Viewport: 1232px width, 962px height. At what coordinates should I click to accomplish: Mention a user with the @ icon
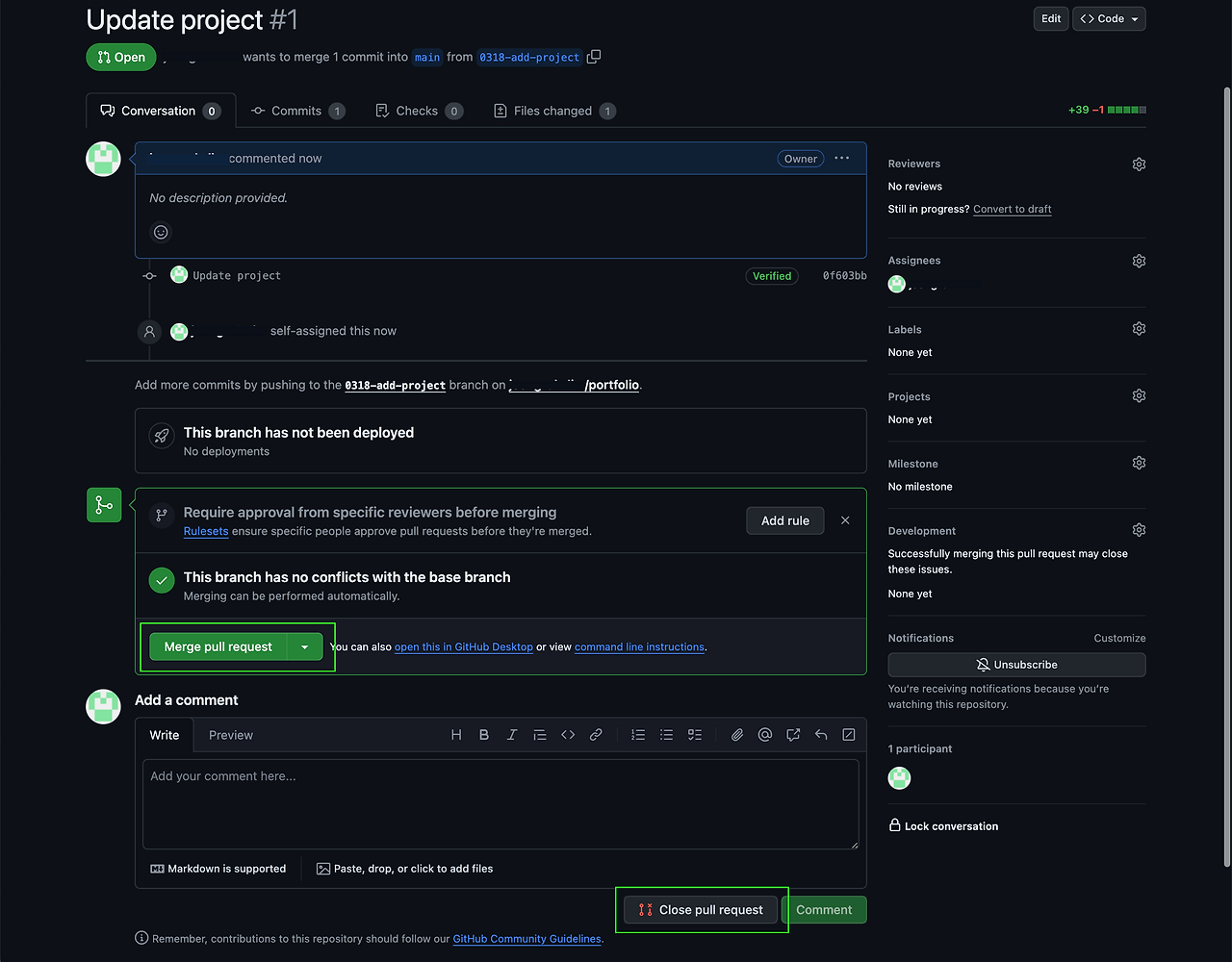point(764,734)
